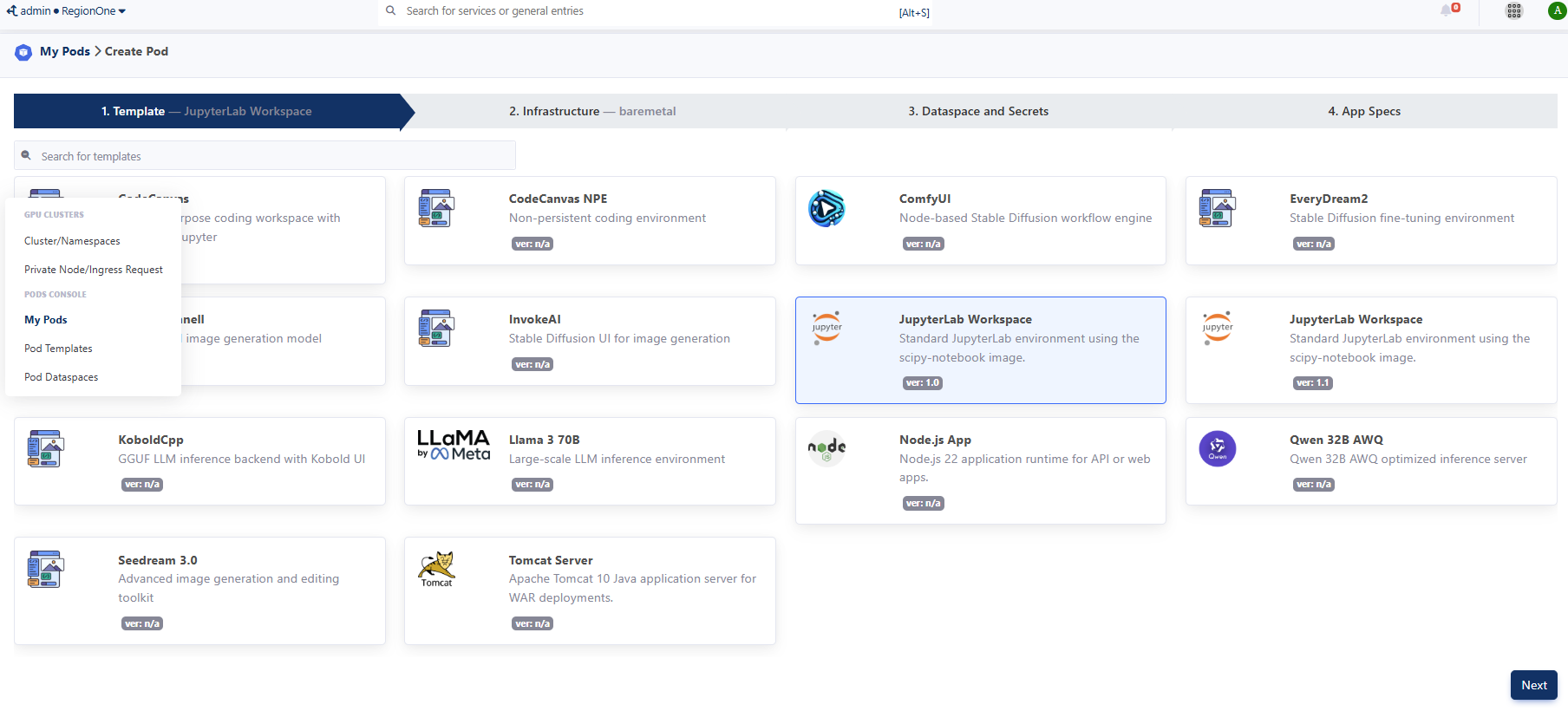Click Stable Diffusion fine-tuning environment description
Viewport: 1568px width, 711px height.
coord(1401,218)
